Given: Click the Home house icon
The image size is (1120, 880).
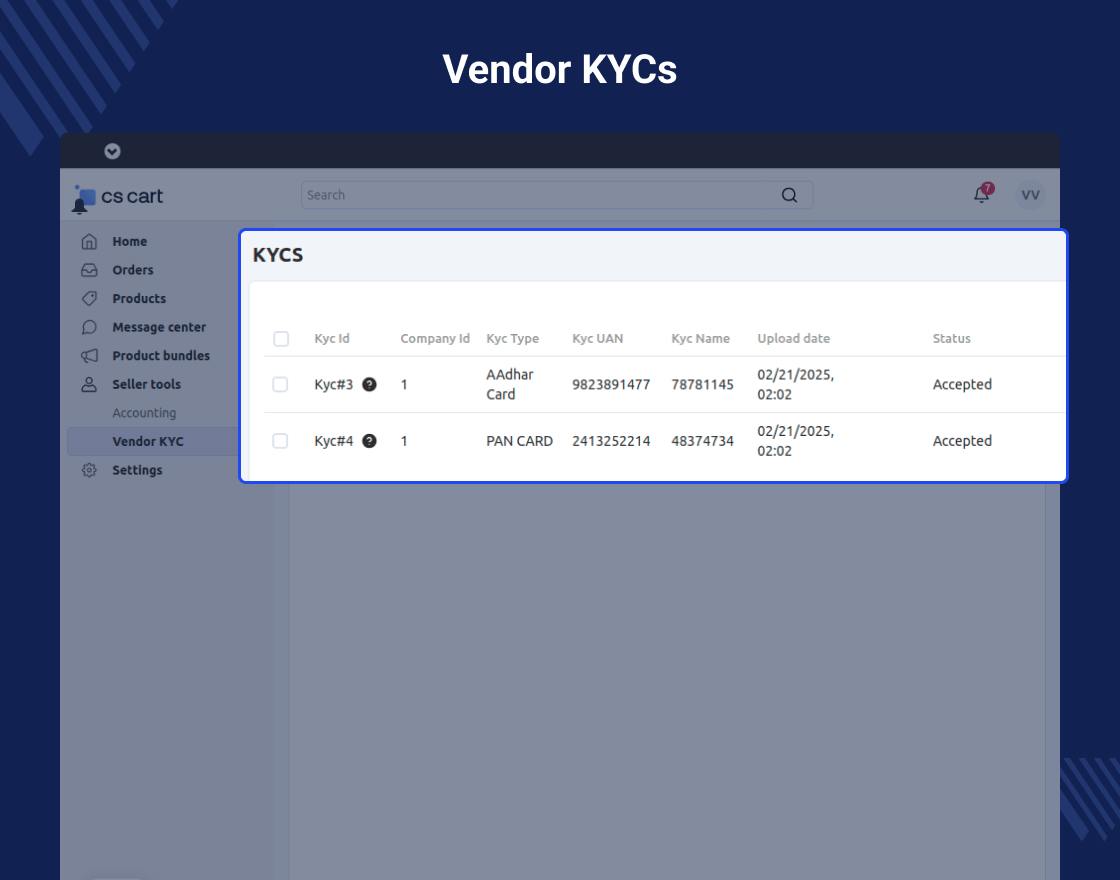Looking at the screenshot, I should click(89, 241).
